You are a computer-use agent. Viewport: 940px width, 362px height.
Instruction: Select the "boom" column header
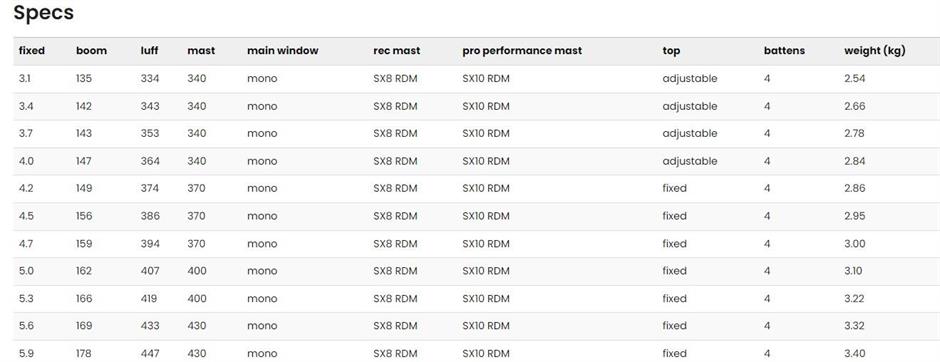(91, 51)
